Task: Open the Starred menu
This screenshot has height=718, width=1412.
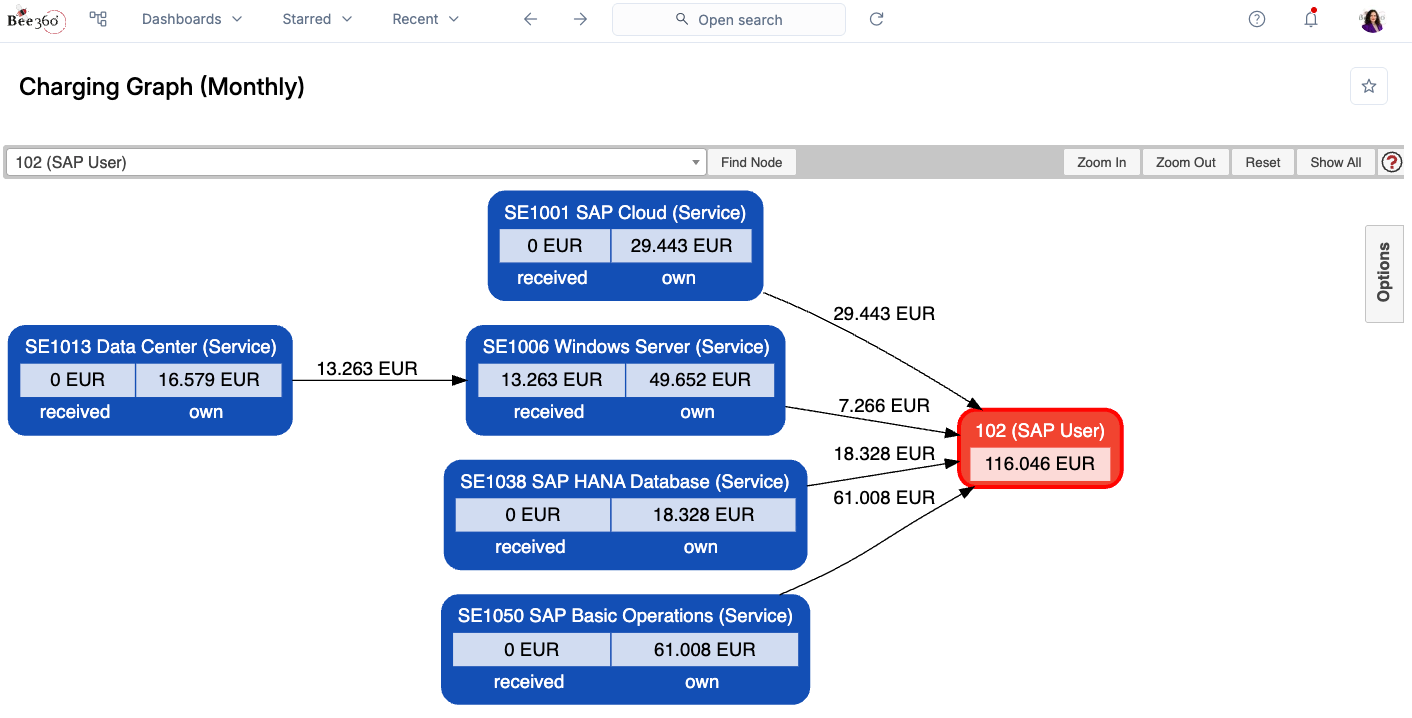Action: tap(316, 19)
